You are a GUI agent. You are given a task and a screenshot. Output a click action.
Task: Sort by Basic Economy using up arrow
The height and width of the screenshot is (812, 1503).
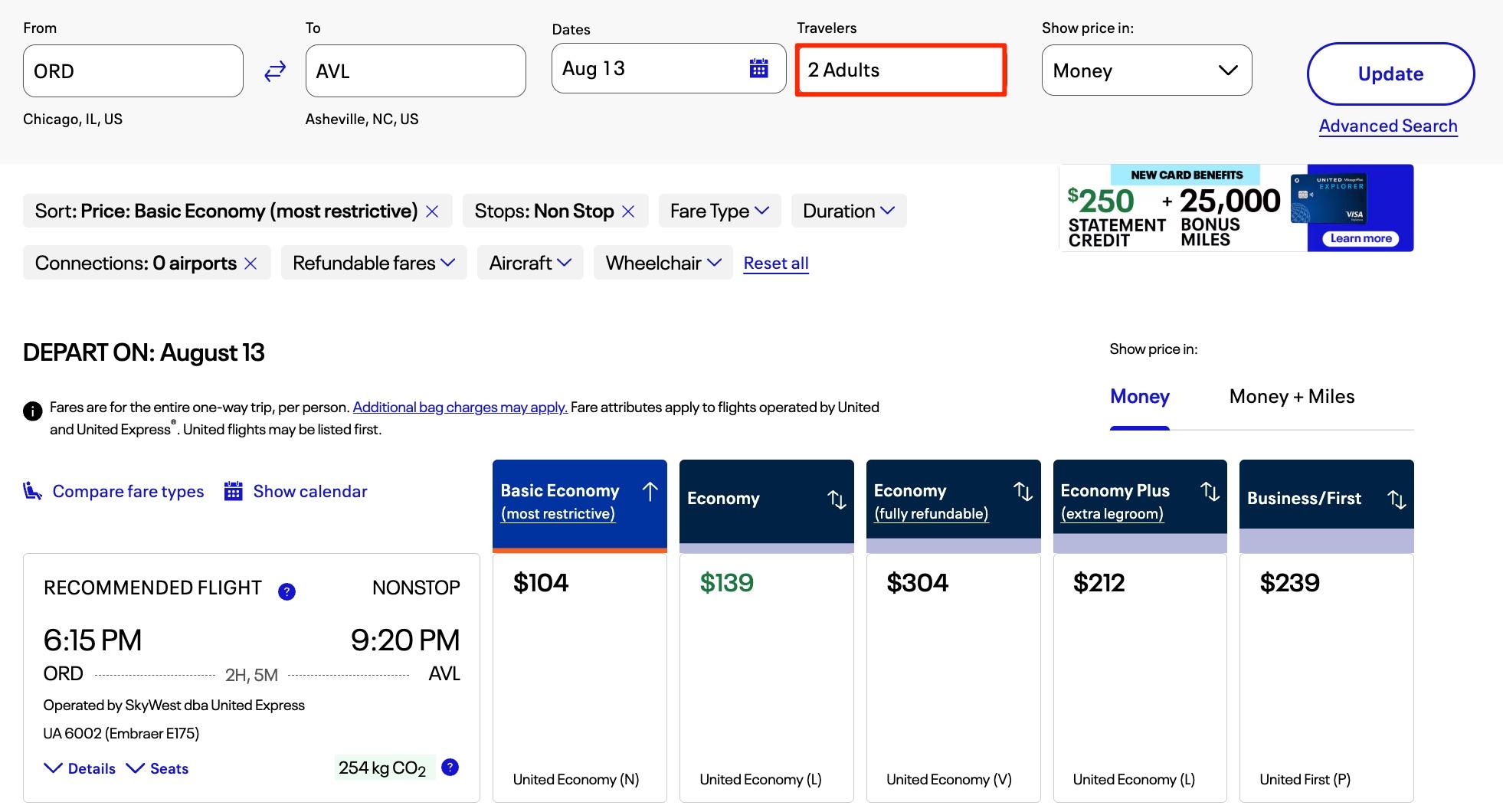[650, 491]
